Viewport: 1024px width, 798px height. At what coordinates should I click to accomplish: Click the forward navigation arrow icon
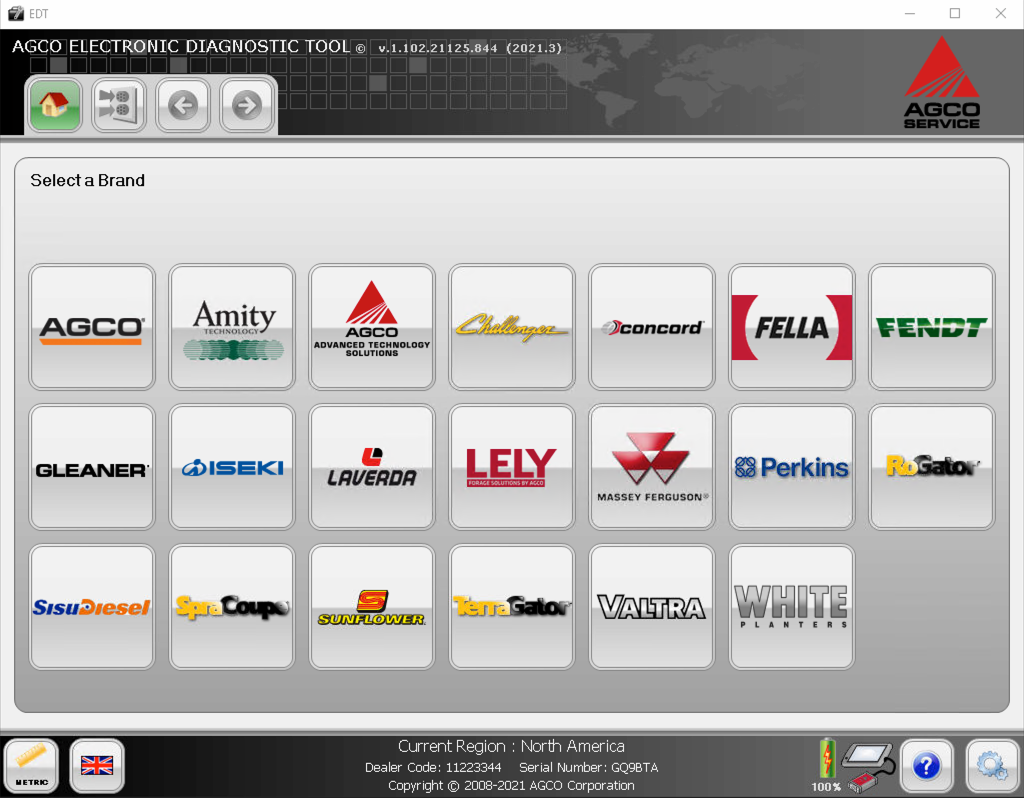click(x=246, y=104)
